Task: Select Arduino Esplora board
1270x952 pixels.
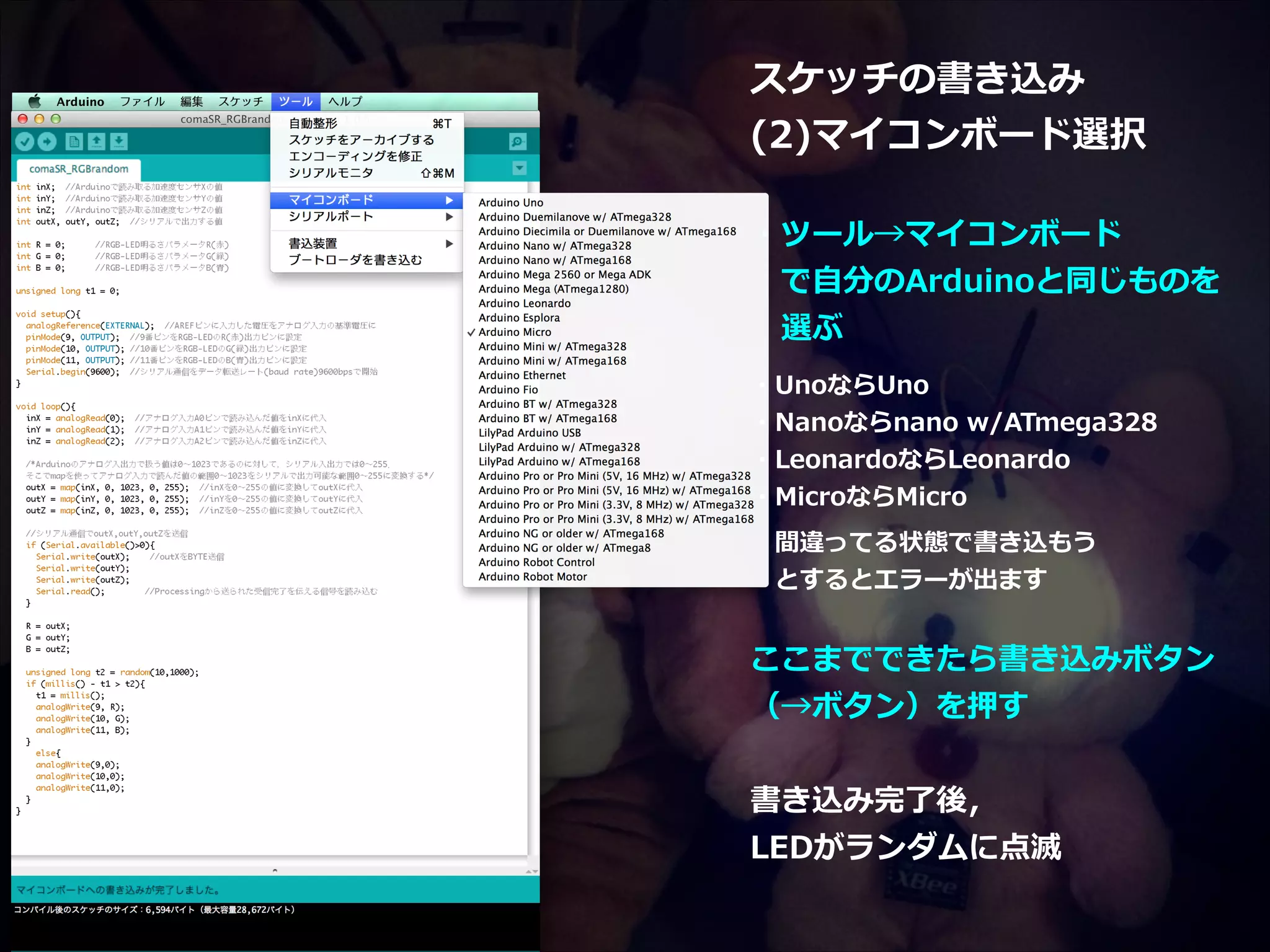Action: (x=616, y=318)
